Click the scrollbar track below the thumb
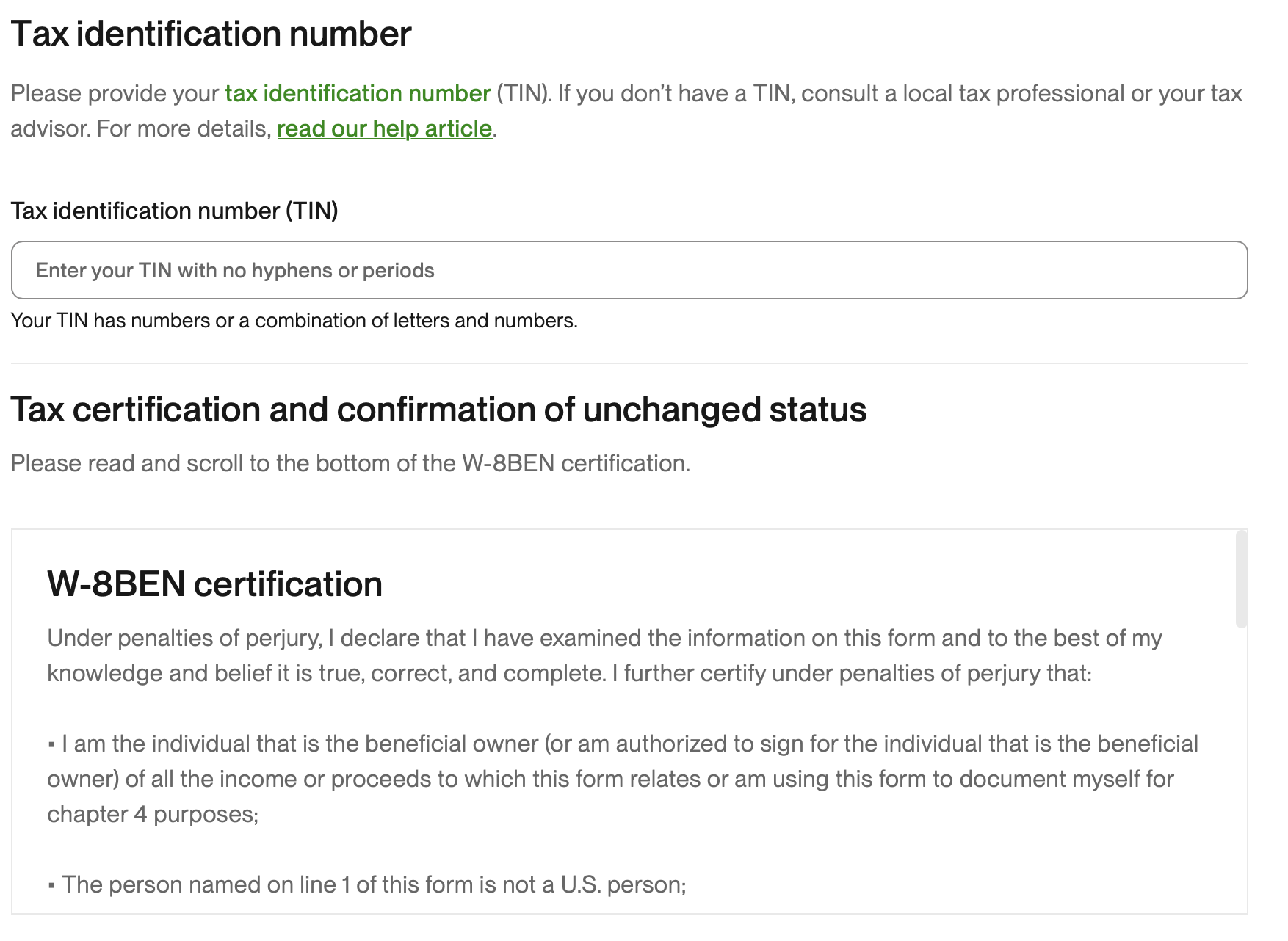The height and width of the screenshot is (941, 1288). tap(1241, 771)
